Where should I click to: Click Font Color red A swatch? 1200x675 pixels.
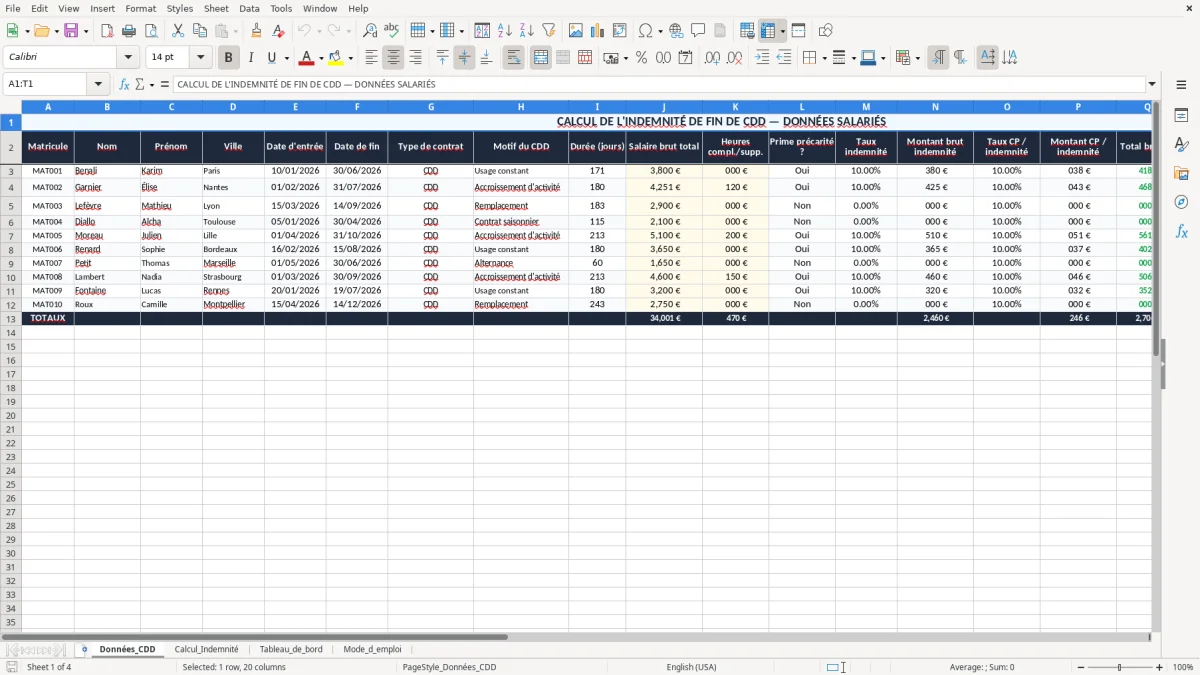point(307,58)
